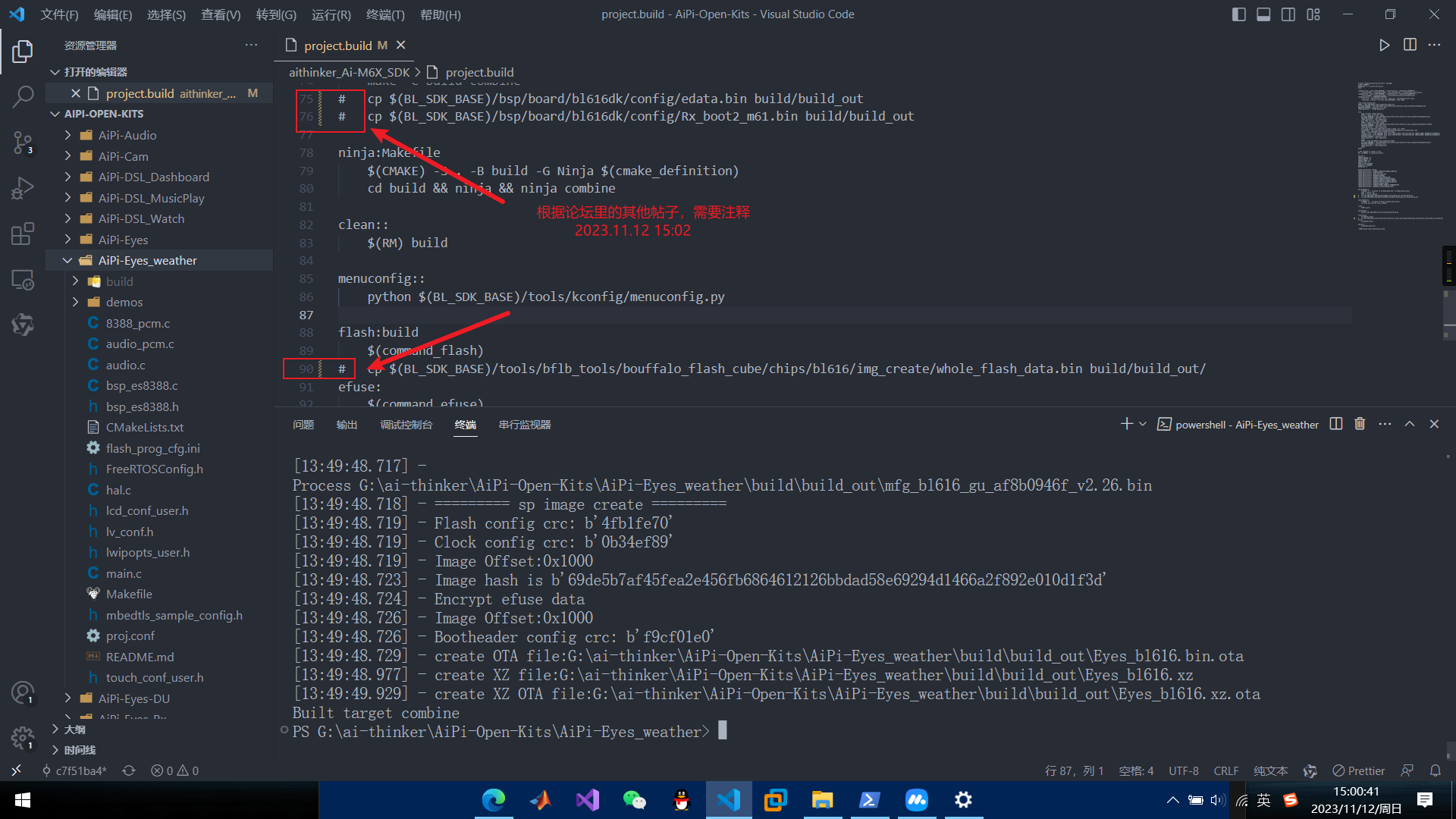1456x819 pixels.
Task: Expand the AiPi-Audio folder
Action: pos(127,135)
